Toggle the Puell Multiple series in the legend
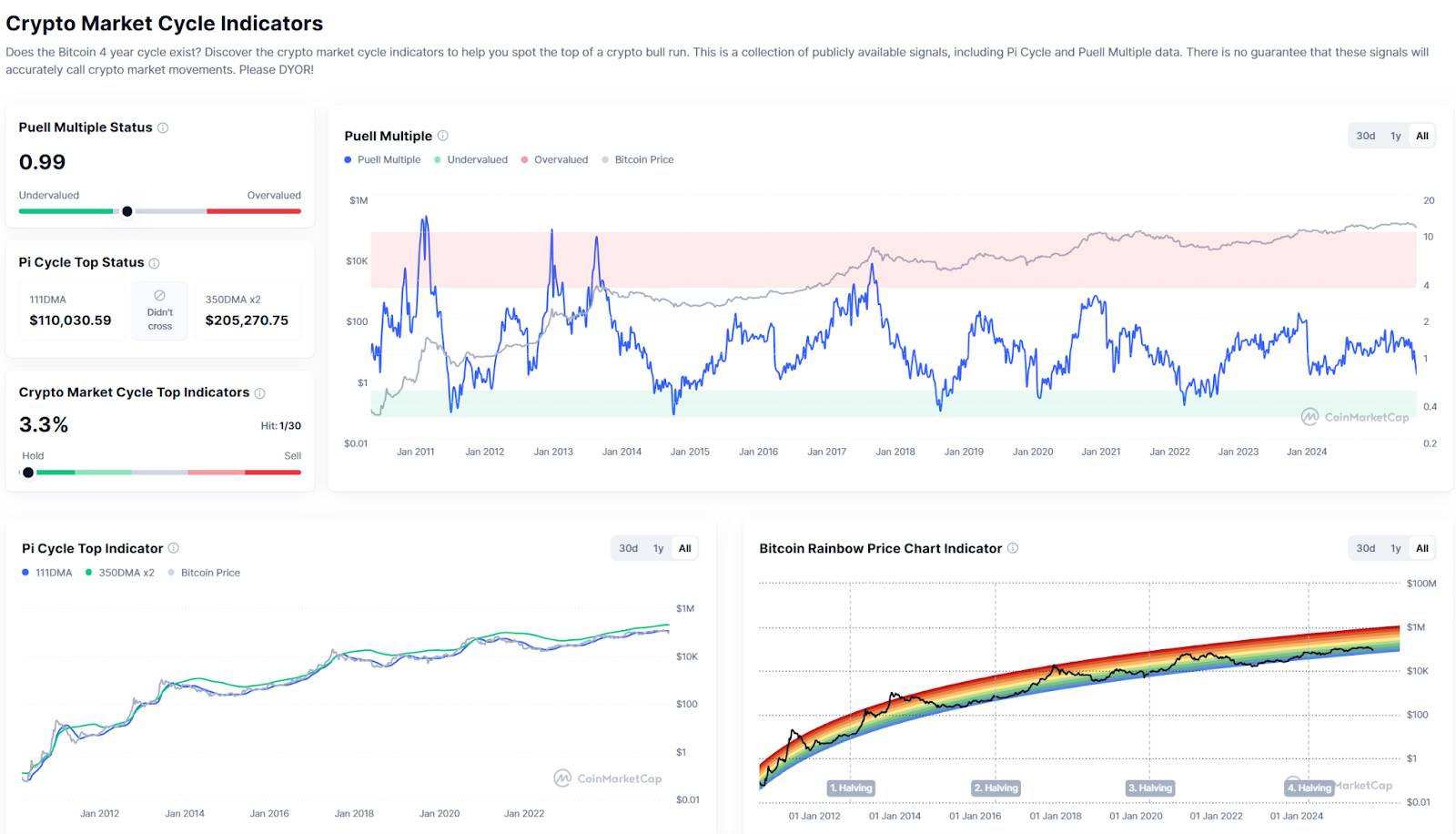 (382, 159)
